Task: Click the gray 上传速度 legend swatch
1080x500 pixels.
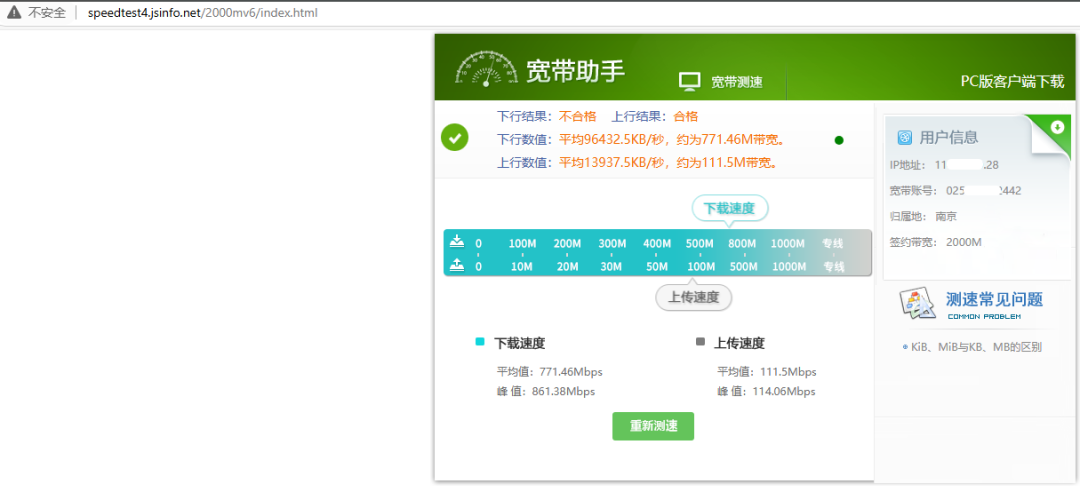Action: tap(700, 342)
